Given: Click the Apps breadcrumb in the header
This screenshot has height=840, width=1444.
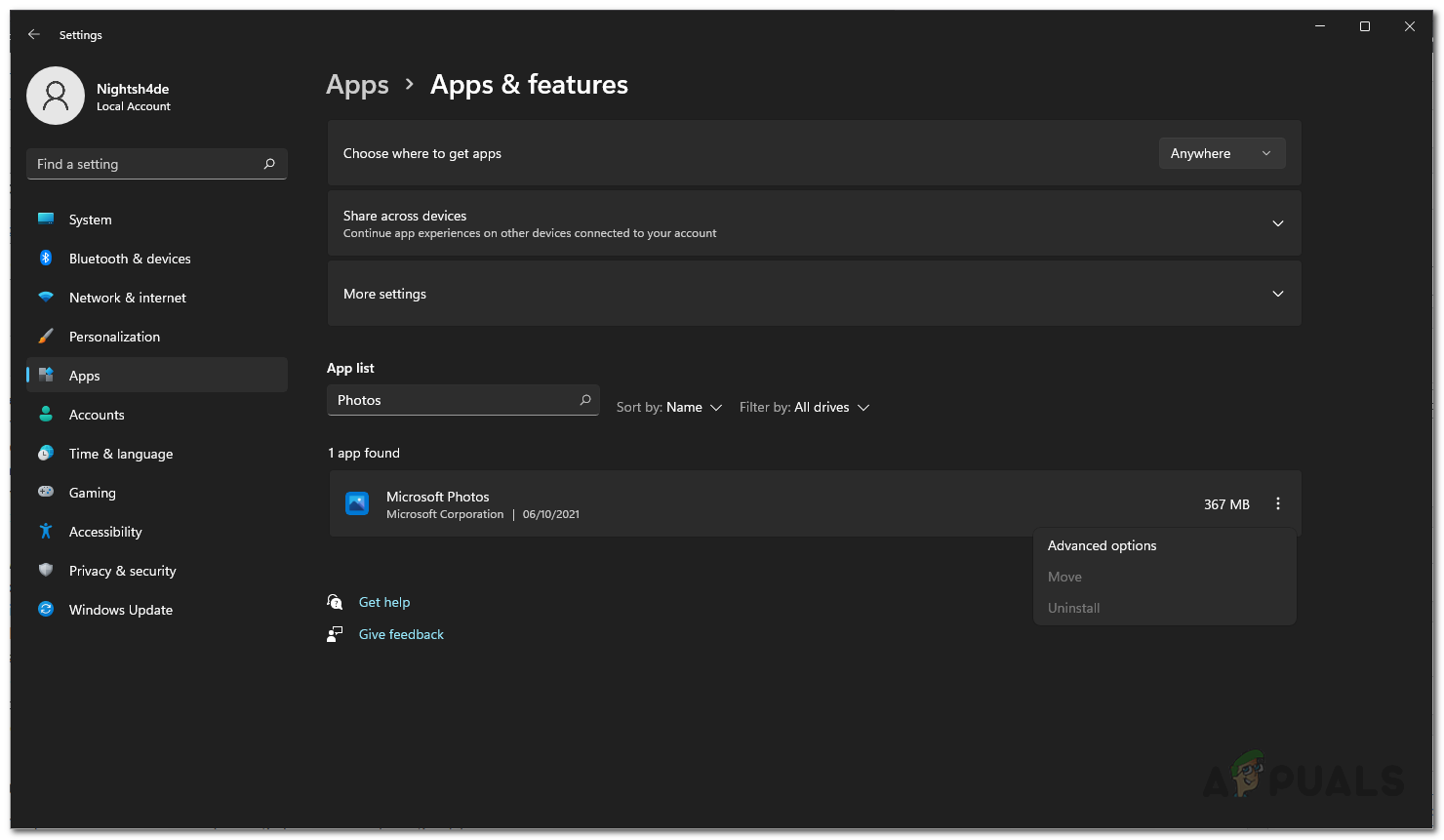Looking at the screenshot, I should 357,85.
